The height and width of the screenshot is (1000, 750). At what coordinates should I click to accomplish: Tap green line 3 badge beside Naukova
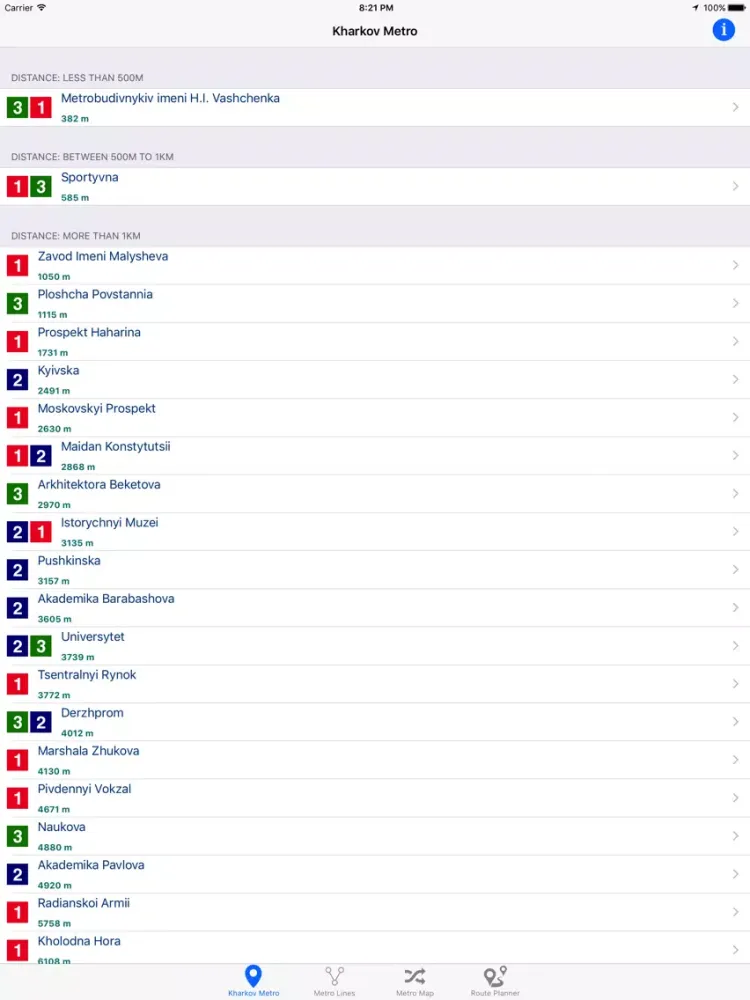(17, 836)
